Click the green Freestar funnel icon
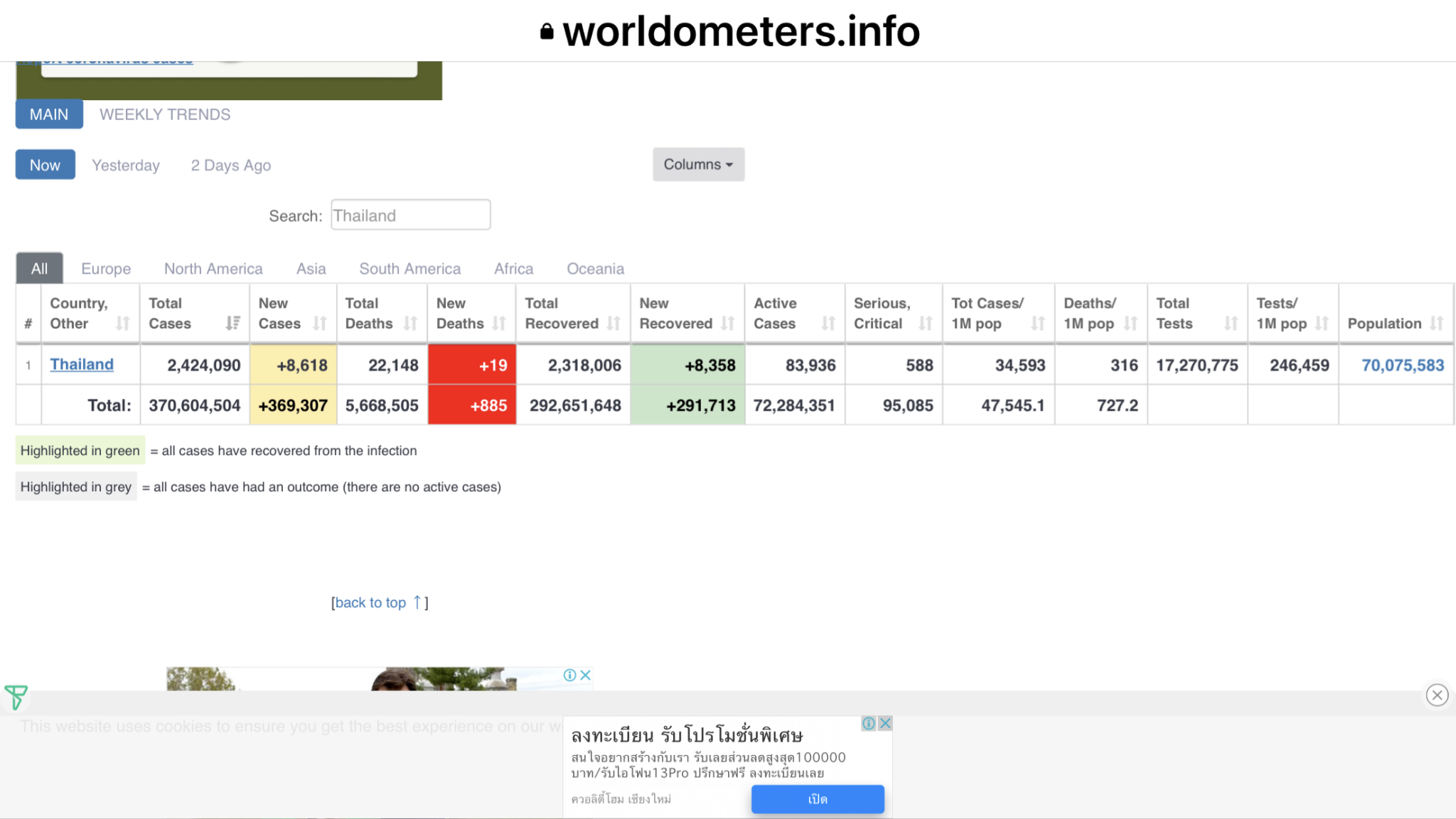 [16, 697]
